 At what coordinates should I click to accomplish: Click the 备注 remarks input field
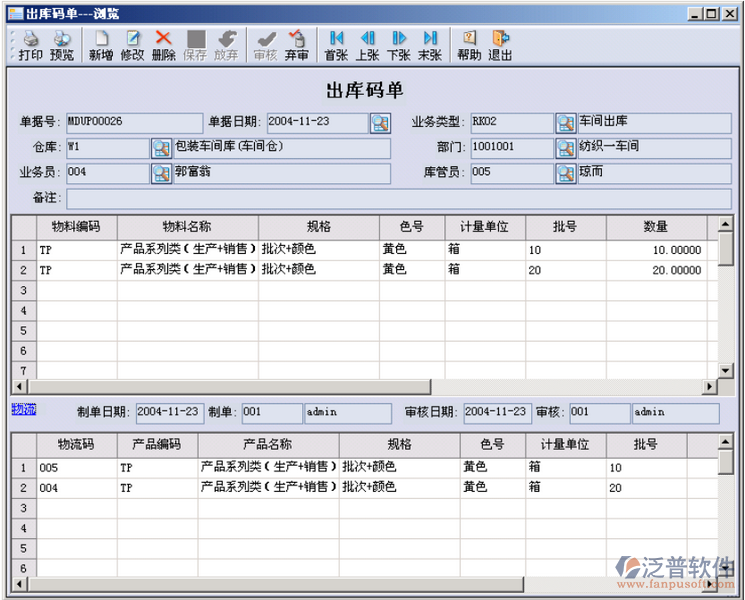coord(398,198)
